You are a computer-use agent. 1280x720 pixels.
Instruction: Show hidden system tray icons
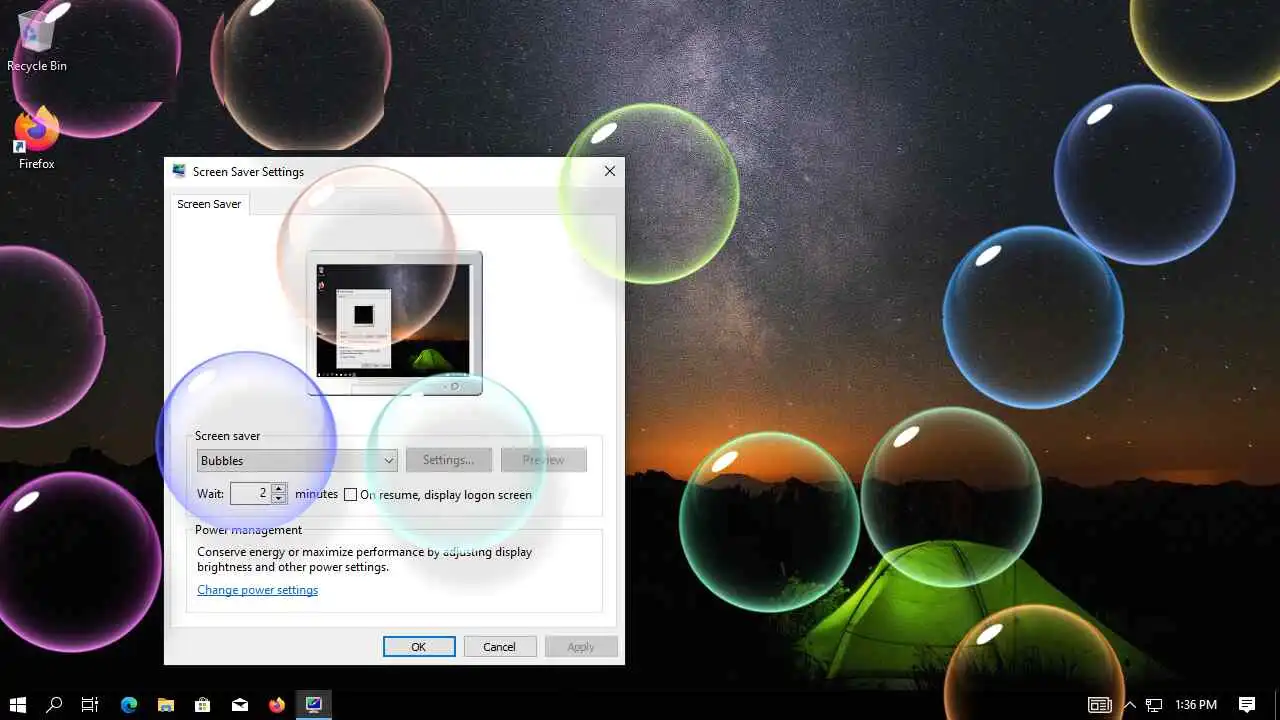click(x=1130, y=705)
